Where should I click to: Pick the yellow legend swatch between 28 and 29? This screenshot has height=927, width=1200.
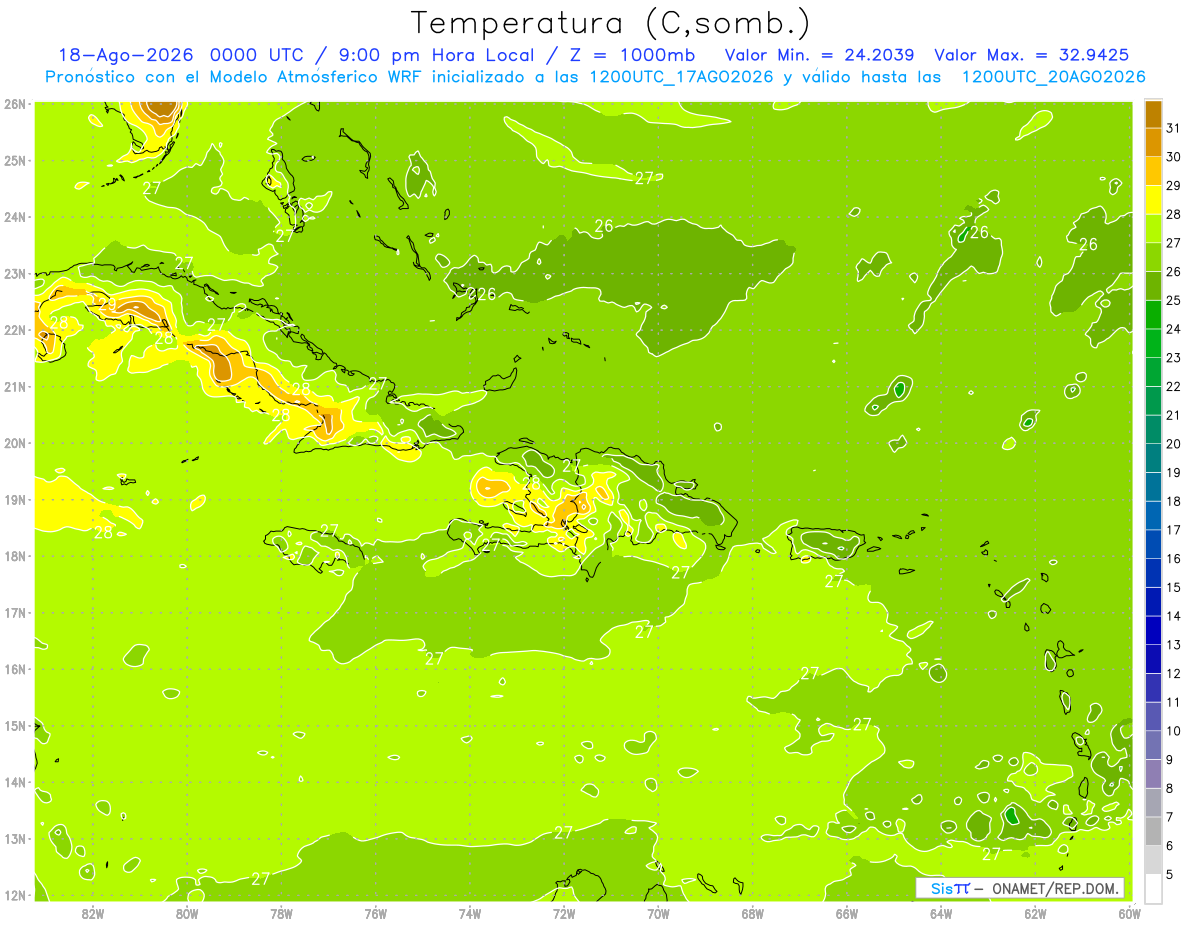tap(1153, 200)
